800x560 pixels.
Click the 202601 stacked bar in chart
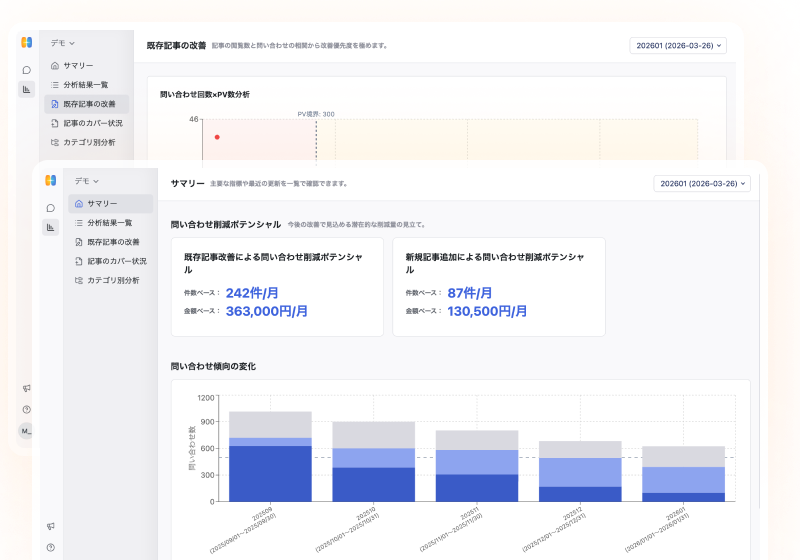(x=683, y=474)
